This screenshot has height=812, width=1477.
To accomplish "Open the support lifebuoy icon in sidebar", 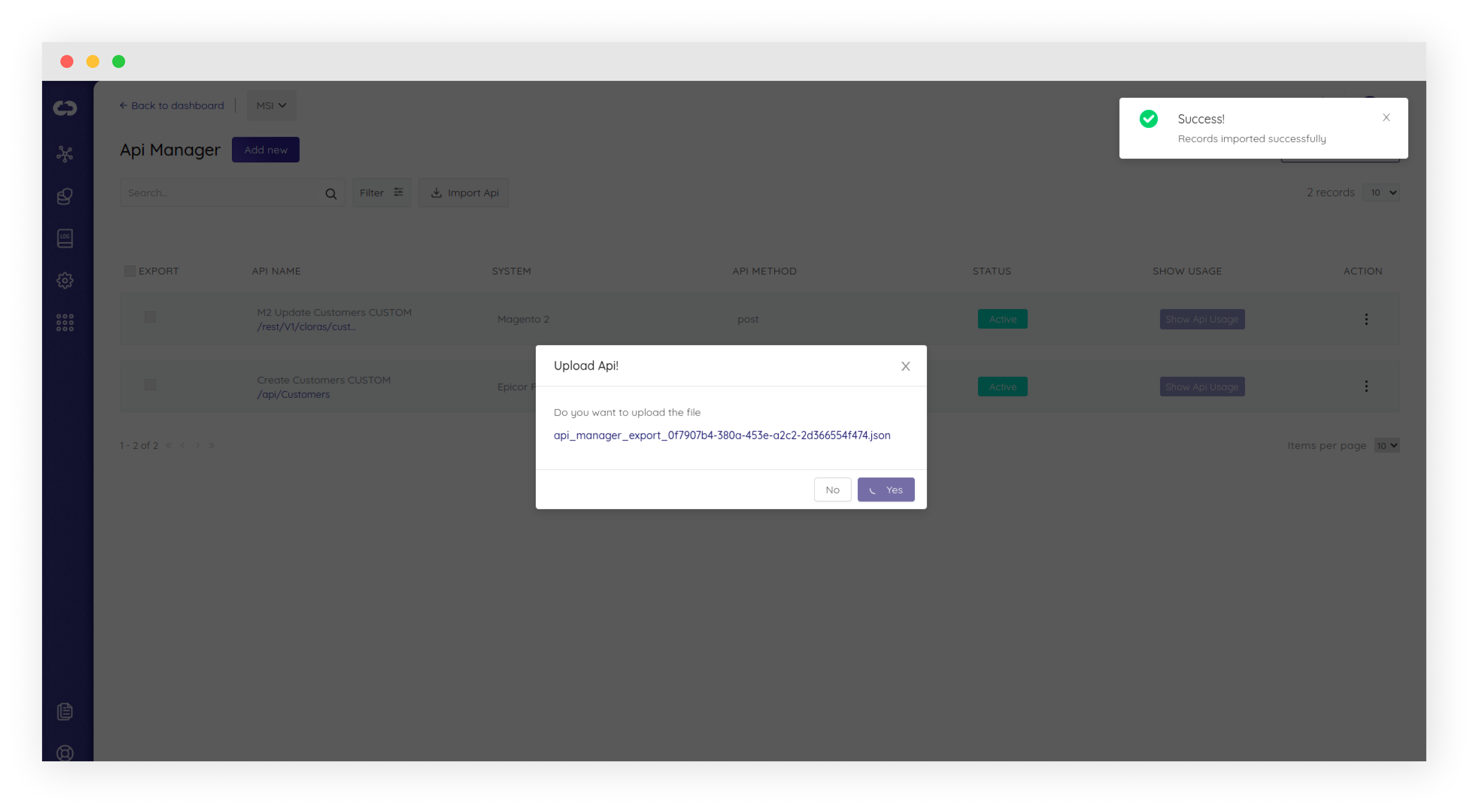I will pyautogui.click(x=65, y=753).
